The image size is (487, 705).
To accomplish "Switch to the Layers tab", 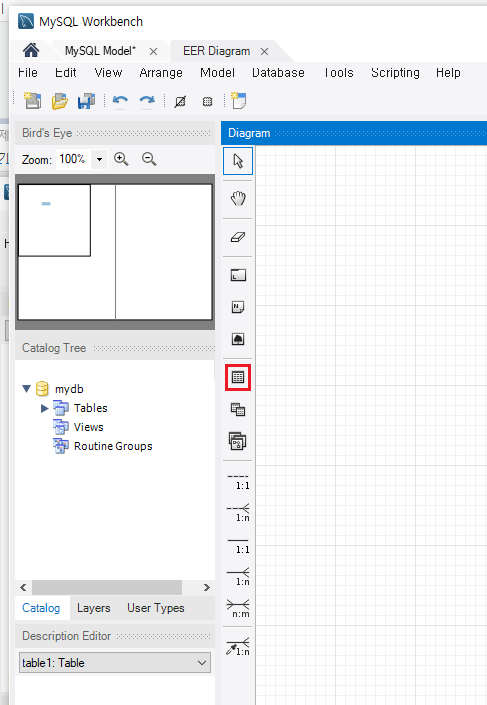I will [x=94, y=608].
